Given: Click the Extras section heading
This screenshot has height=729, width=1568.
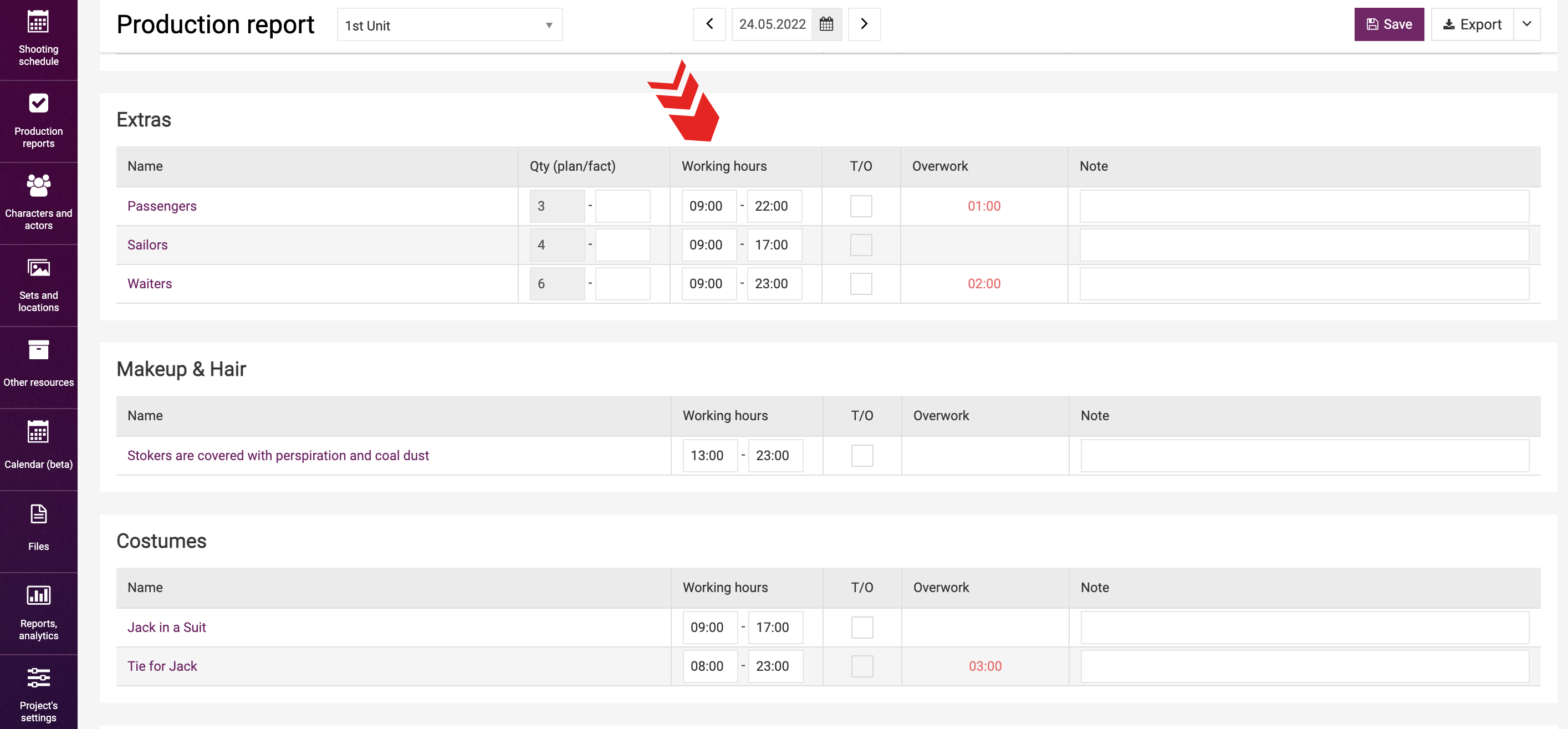Looking at the screenshot, I should click(x=144, y=119).
